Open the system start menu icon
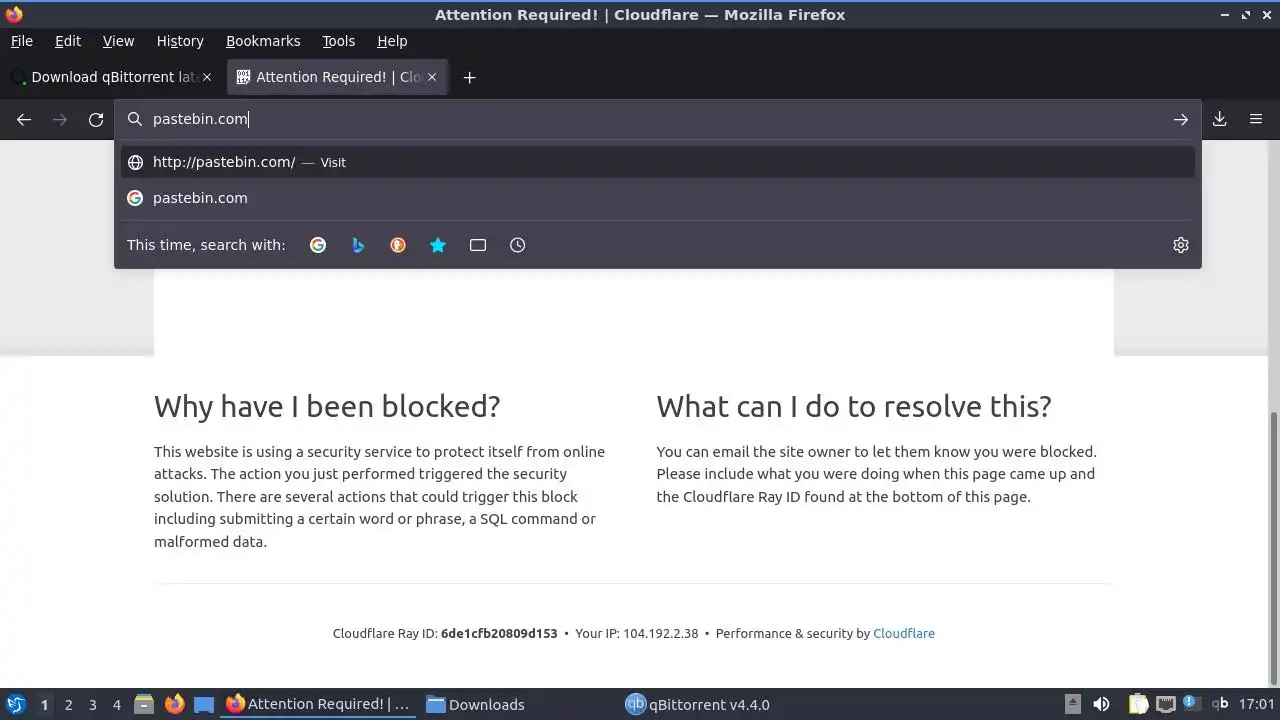Screen dimensions: 1280x720 (15, 704)
